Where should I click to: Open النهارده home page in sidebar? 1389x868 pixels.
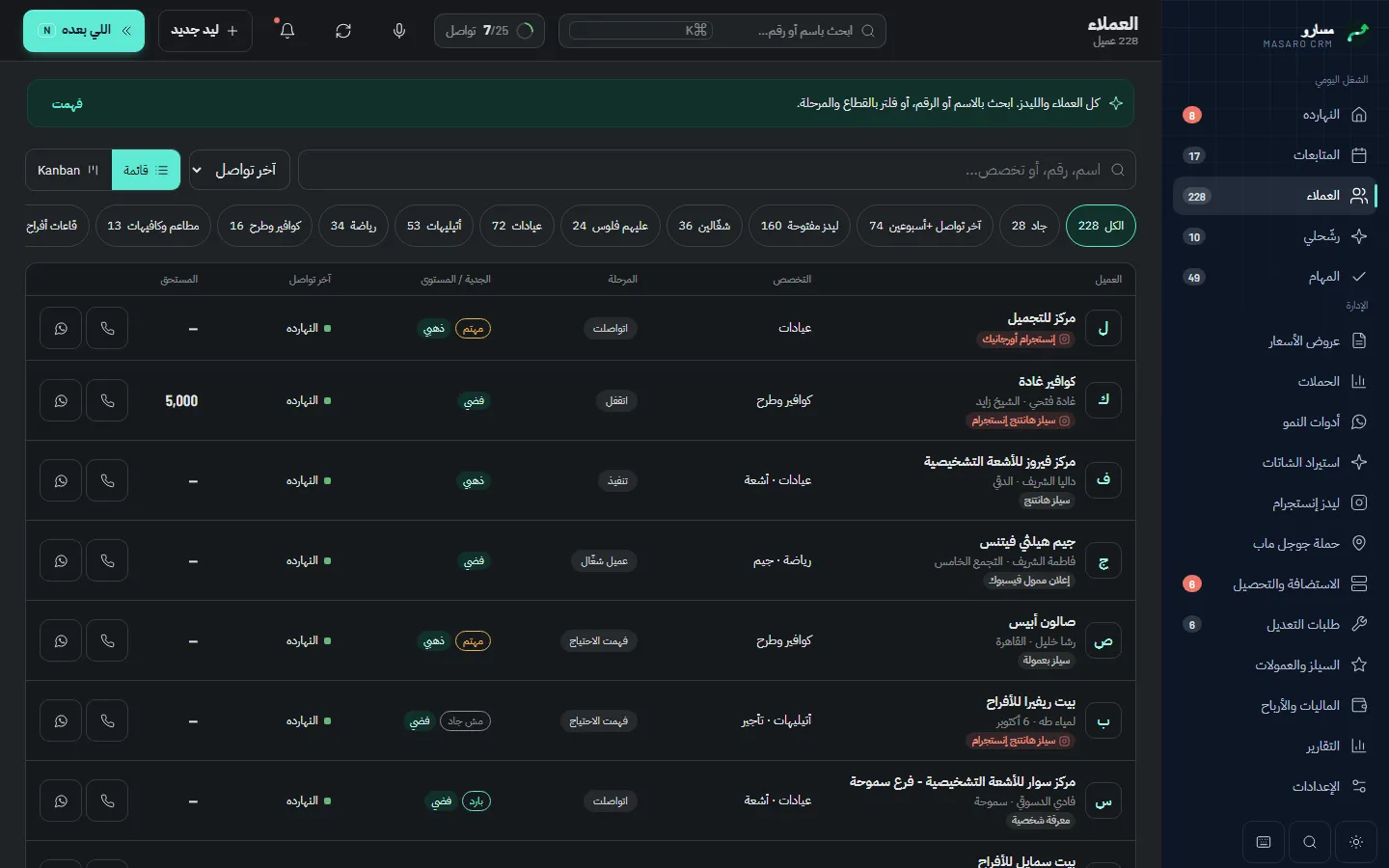[1275, 115]
